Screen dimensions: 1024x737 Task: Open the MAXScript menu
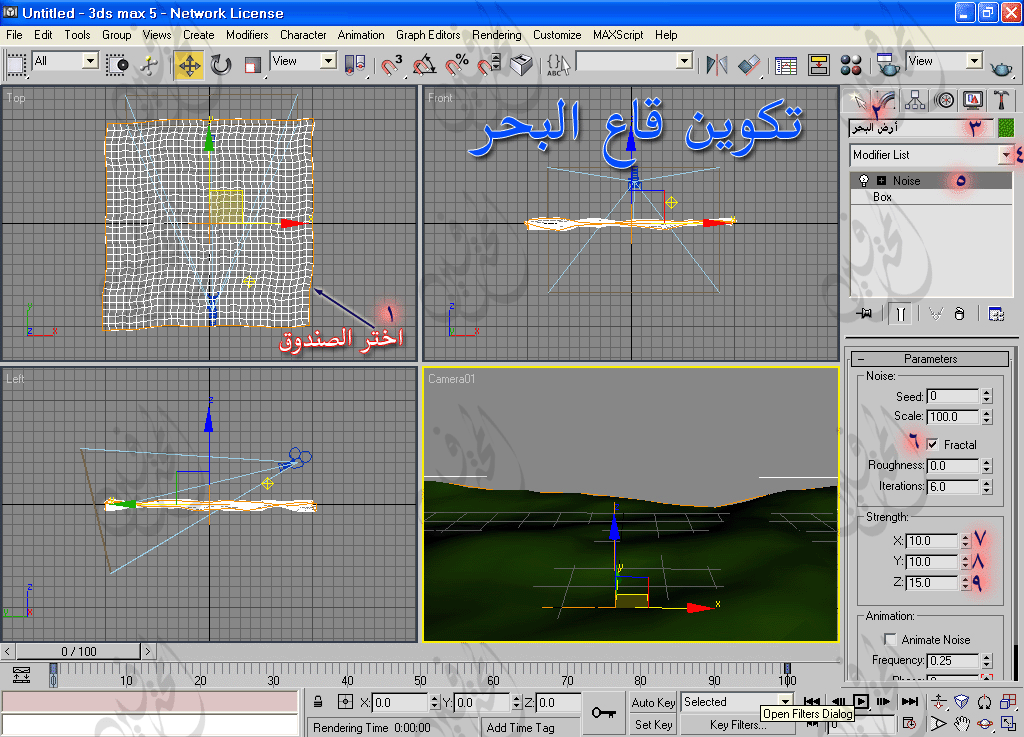[618, 35]
